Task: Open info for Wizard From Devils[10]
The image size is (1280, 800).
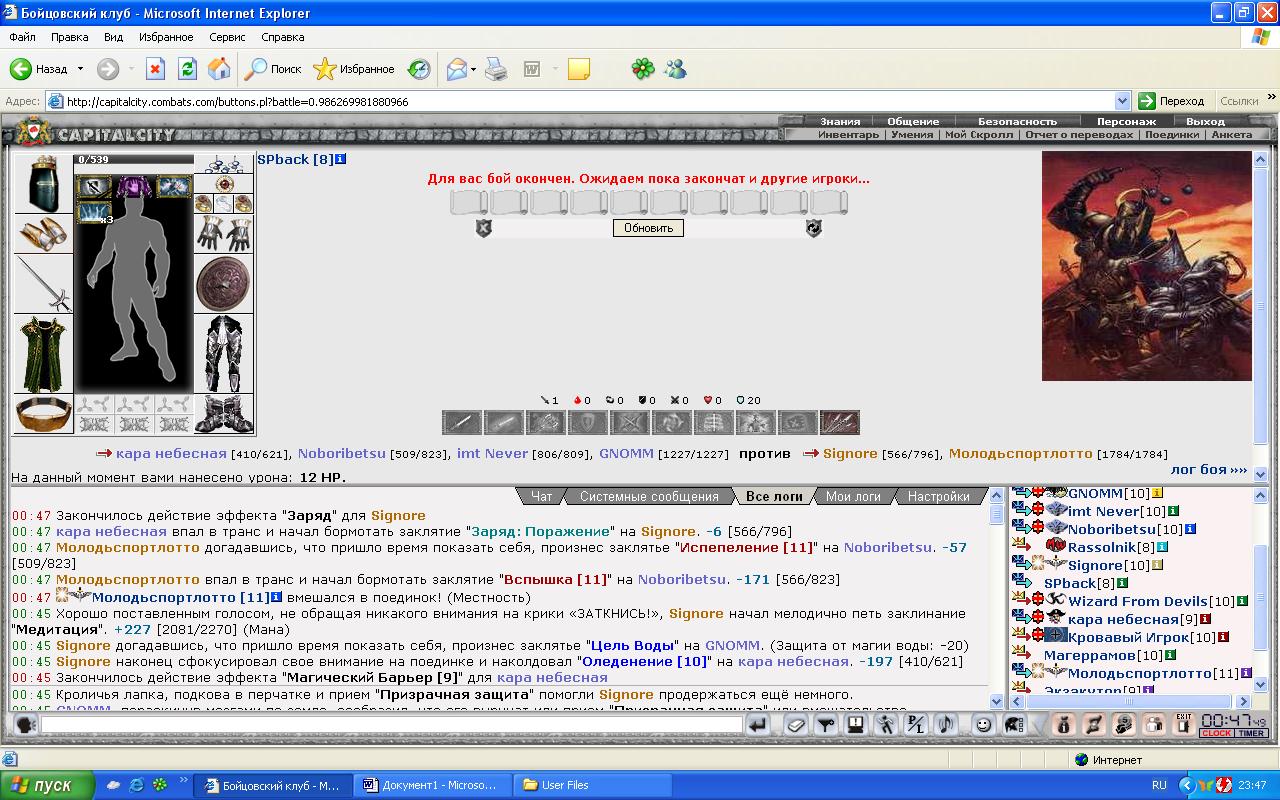Action: [x=1243, y=601]
